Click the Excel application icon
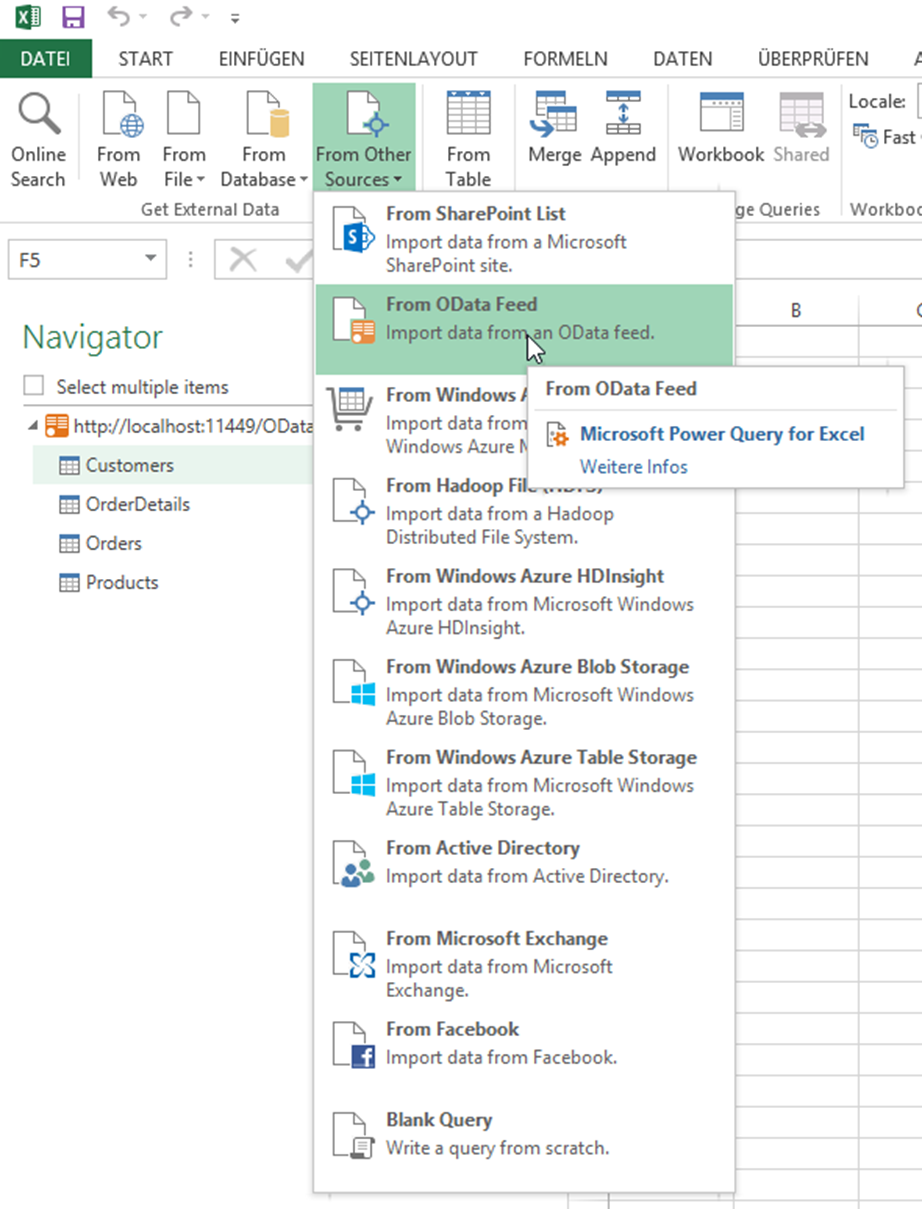This screenshot has height=1209, width=922. point(28,17)
